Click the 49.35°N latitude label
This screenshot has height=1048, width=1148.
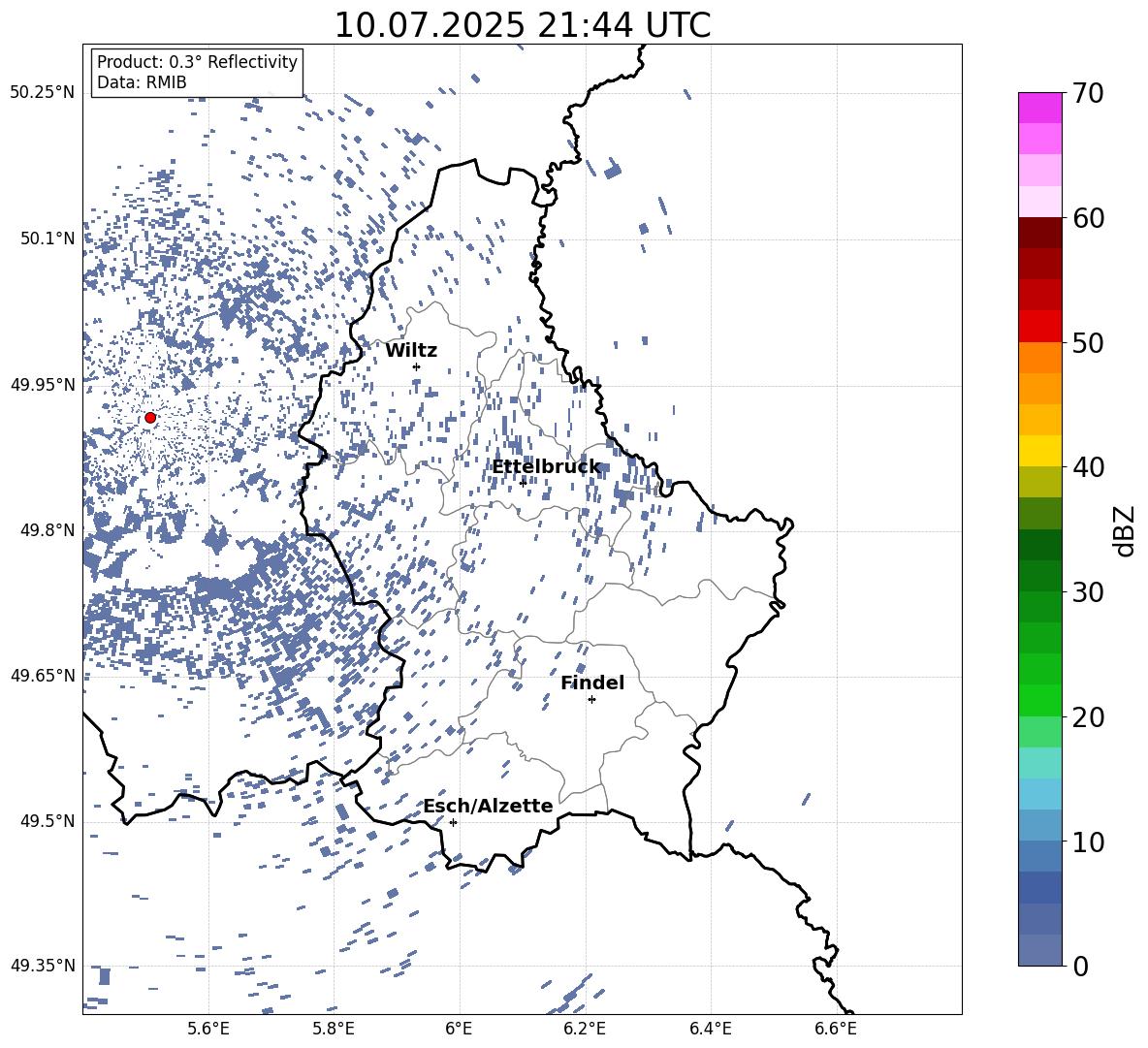coord(43,966)
